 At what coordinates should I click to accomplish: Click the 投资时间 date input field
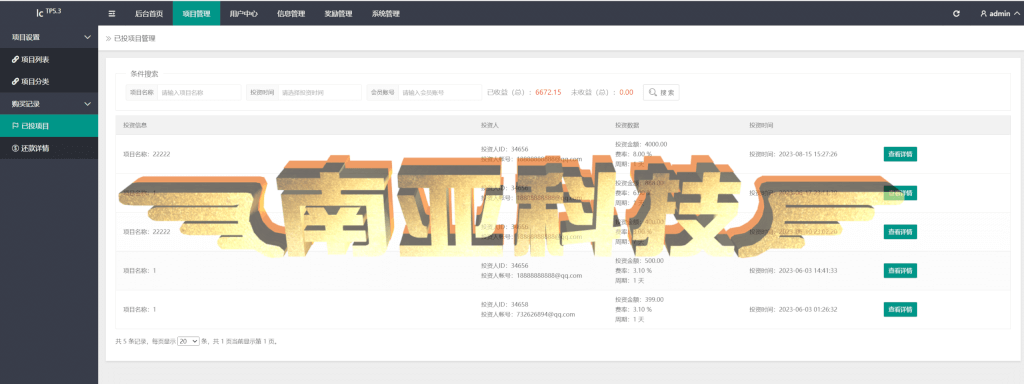pos(319,93)
